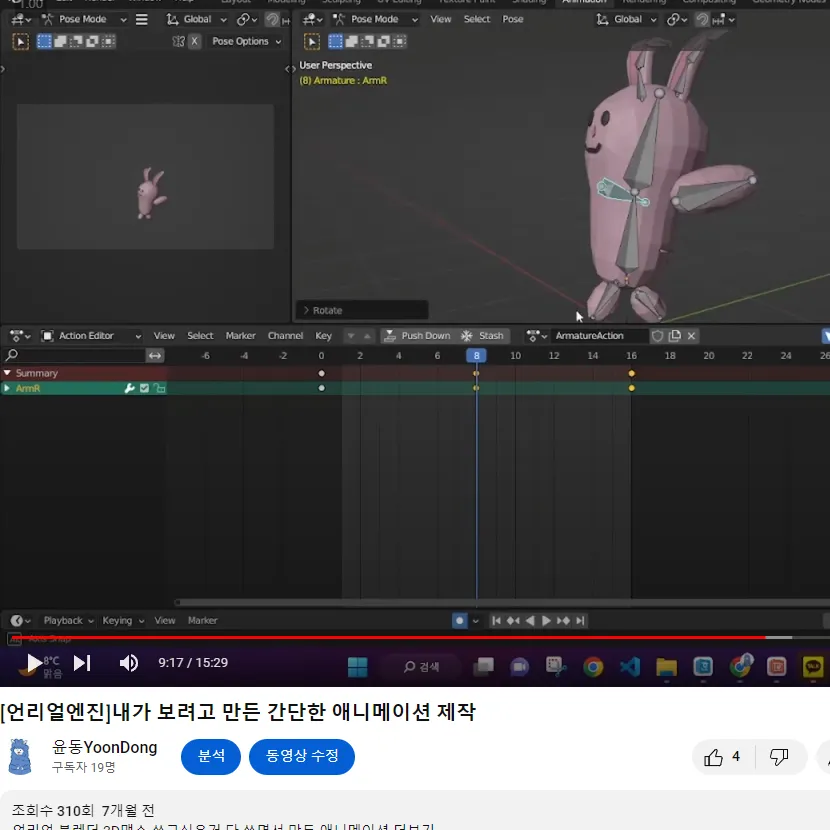The image size is (830, 830).
Task: Click the YouTube play button
Action: (x=33, y=663)
